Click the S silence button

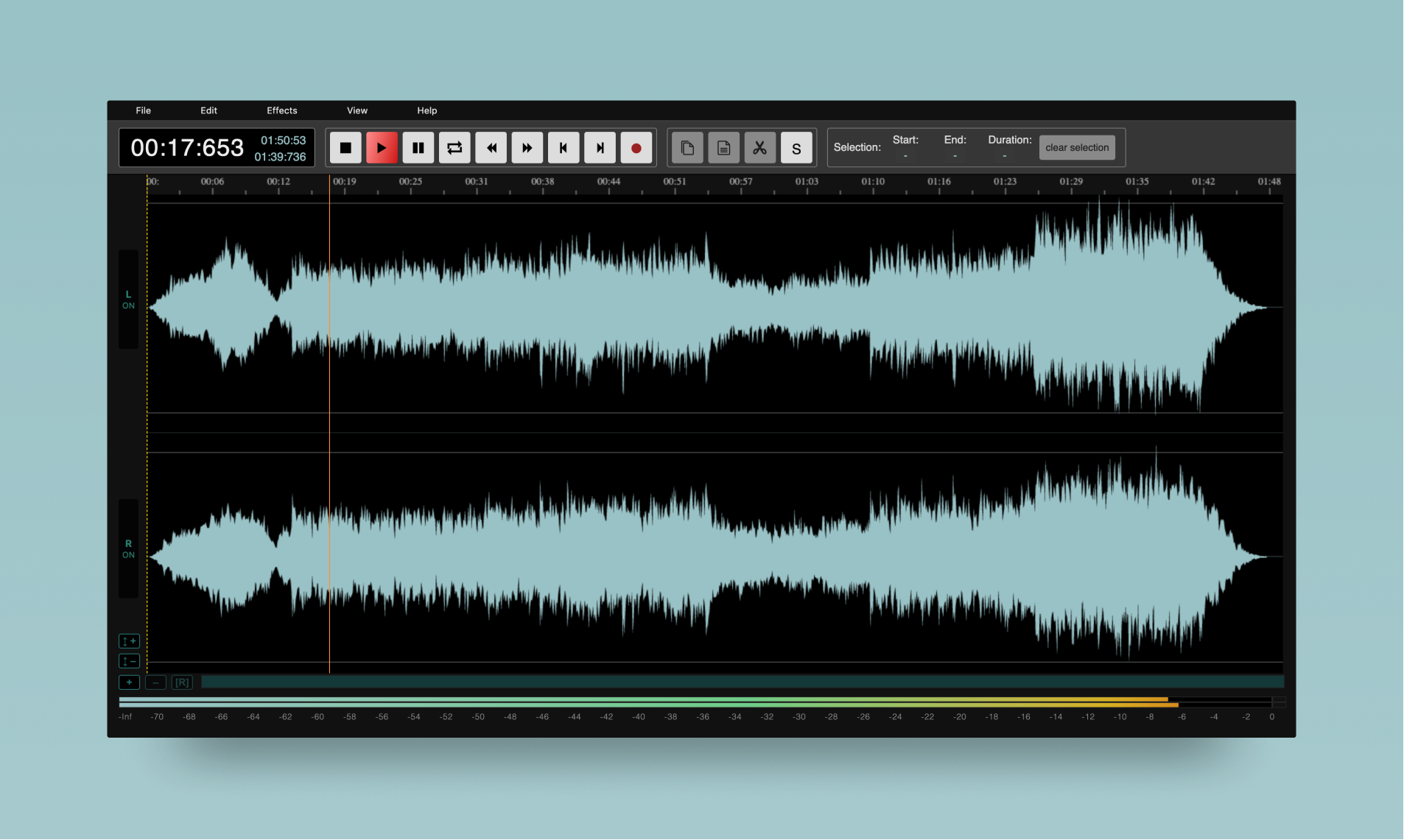point(796,148)
